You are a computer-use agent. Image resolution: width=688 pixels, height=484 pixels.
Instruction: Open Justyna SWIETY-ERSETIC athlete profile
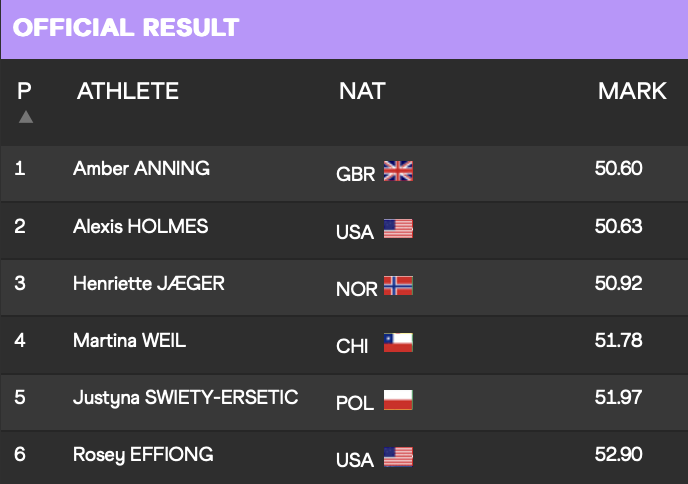(186, 398)
